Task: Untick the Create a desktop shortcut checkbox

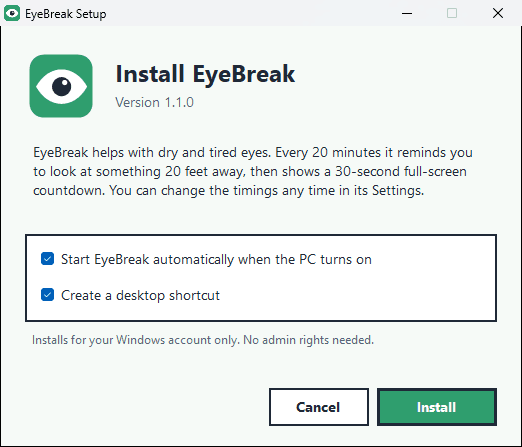Action: click(x=47, y=295)
